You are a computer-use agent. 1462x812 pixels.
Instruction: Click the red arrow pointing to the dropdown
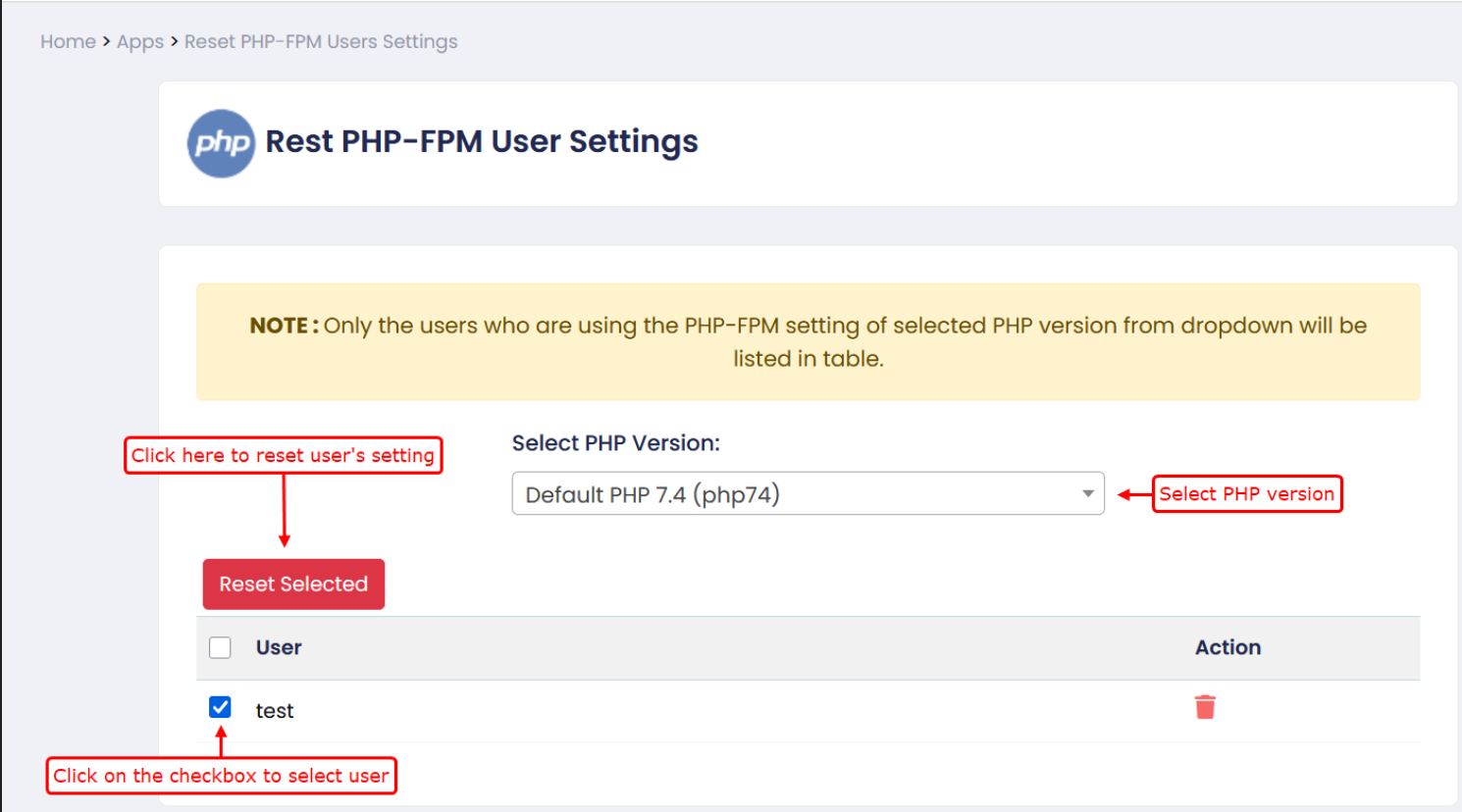pos(1134,494)
